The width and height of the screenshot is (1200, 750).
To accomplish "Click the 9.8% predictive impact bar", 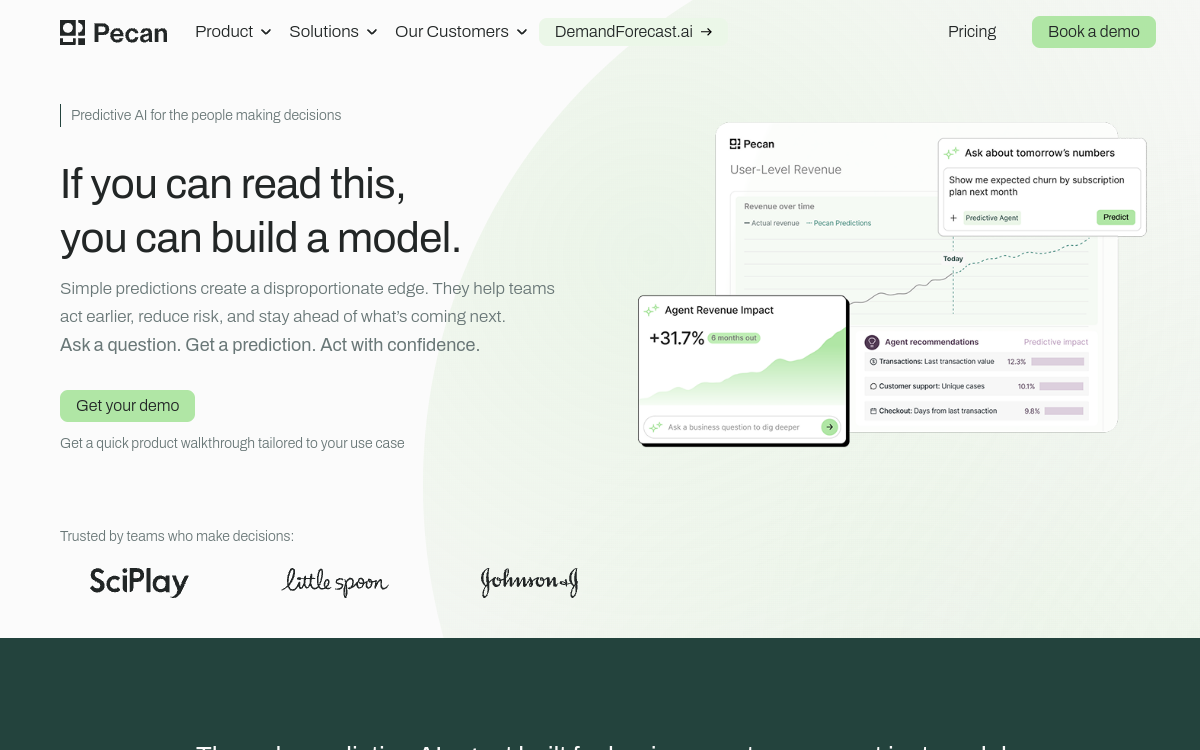I will click(1064, 411).
